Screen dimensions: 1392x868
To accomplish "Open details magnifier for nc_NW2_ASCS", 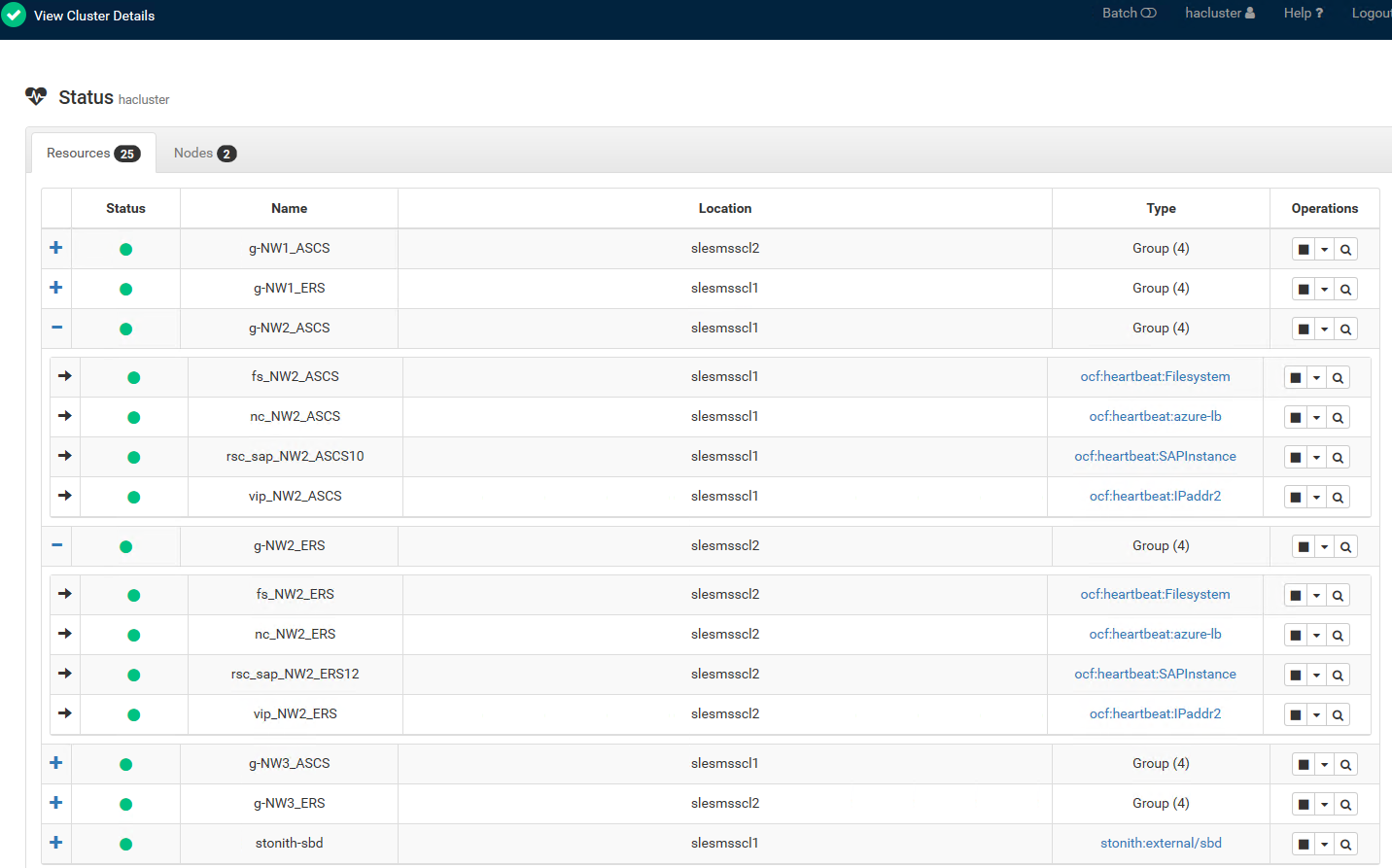I will 1338,418.
